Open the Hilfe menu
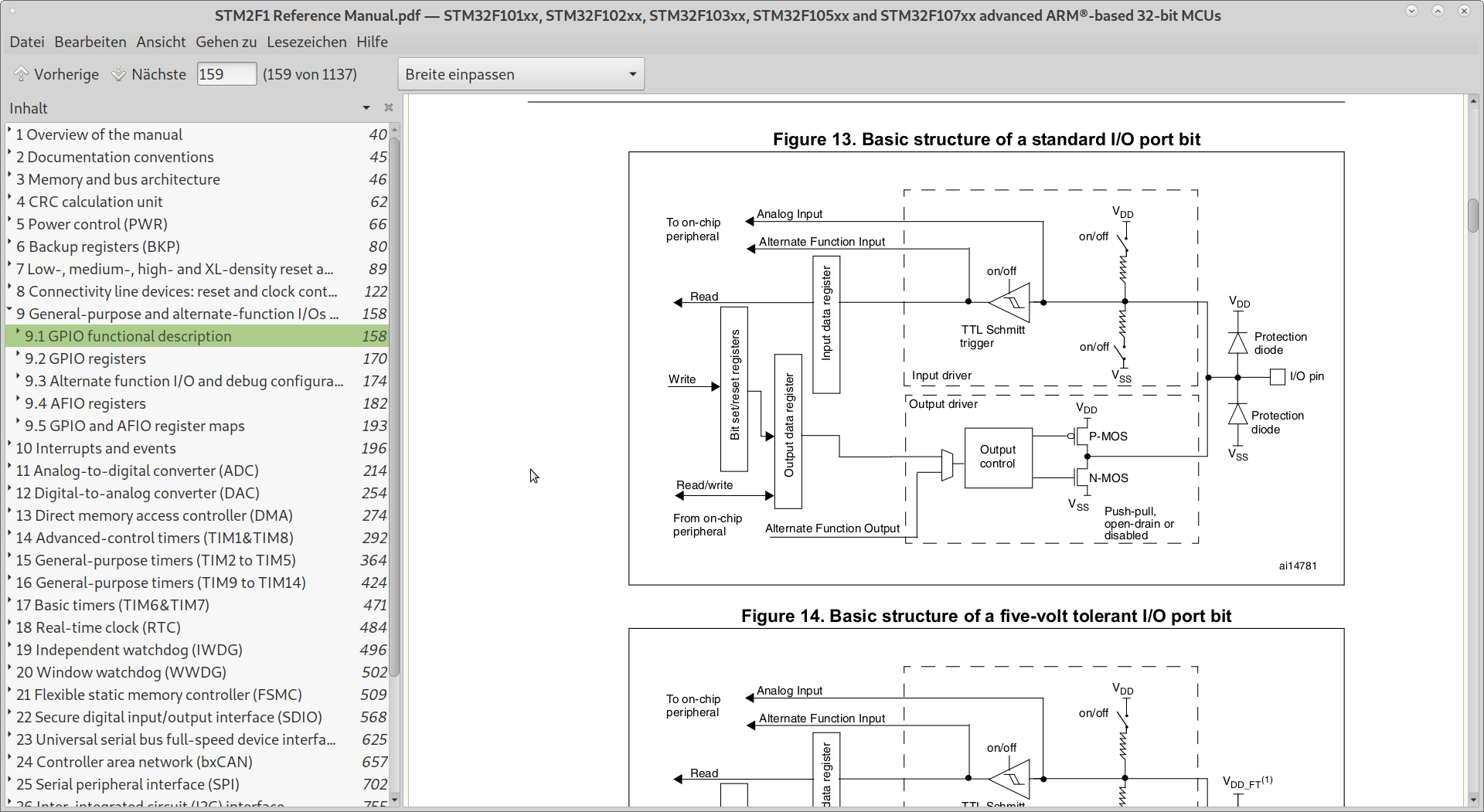Image resolution: width=1484 pixels, height=812 pixels. (x=372, y=42)
